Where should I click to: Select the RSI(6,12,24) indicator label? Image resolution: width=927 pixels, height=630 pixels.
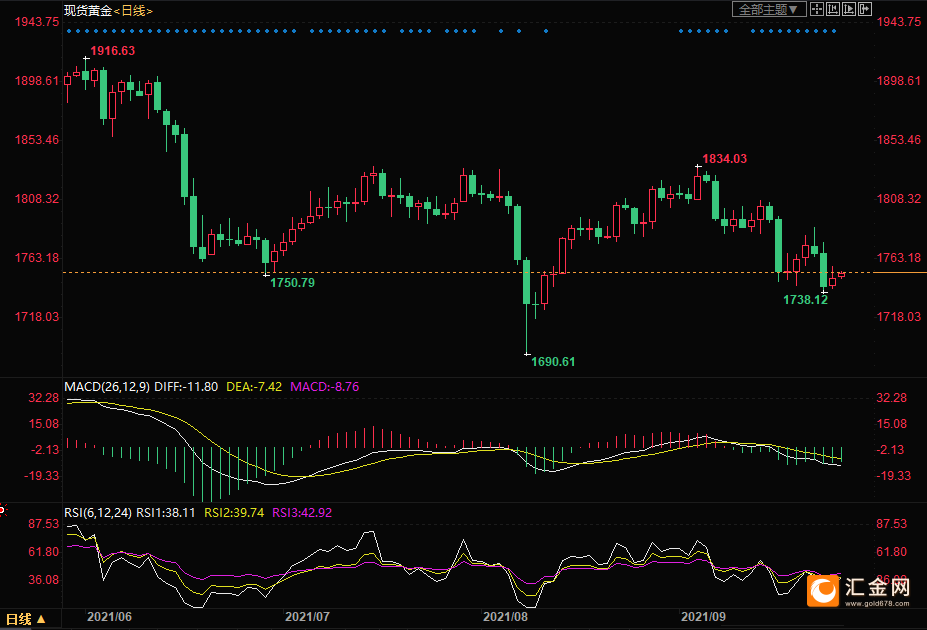click(x=98, y=512)
